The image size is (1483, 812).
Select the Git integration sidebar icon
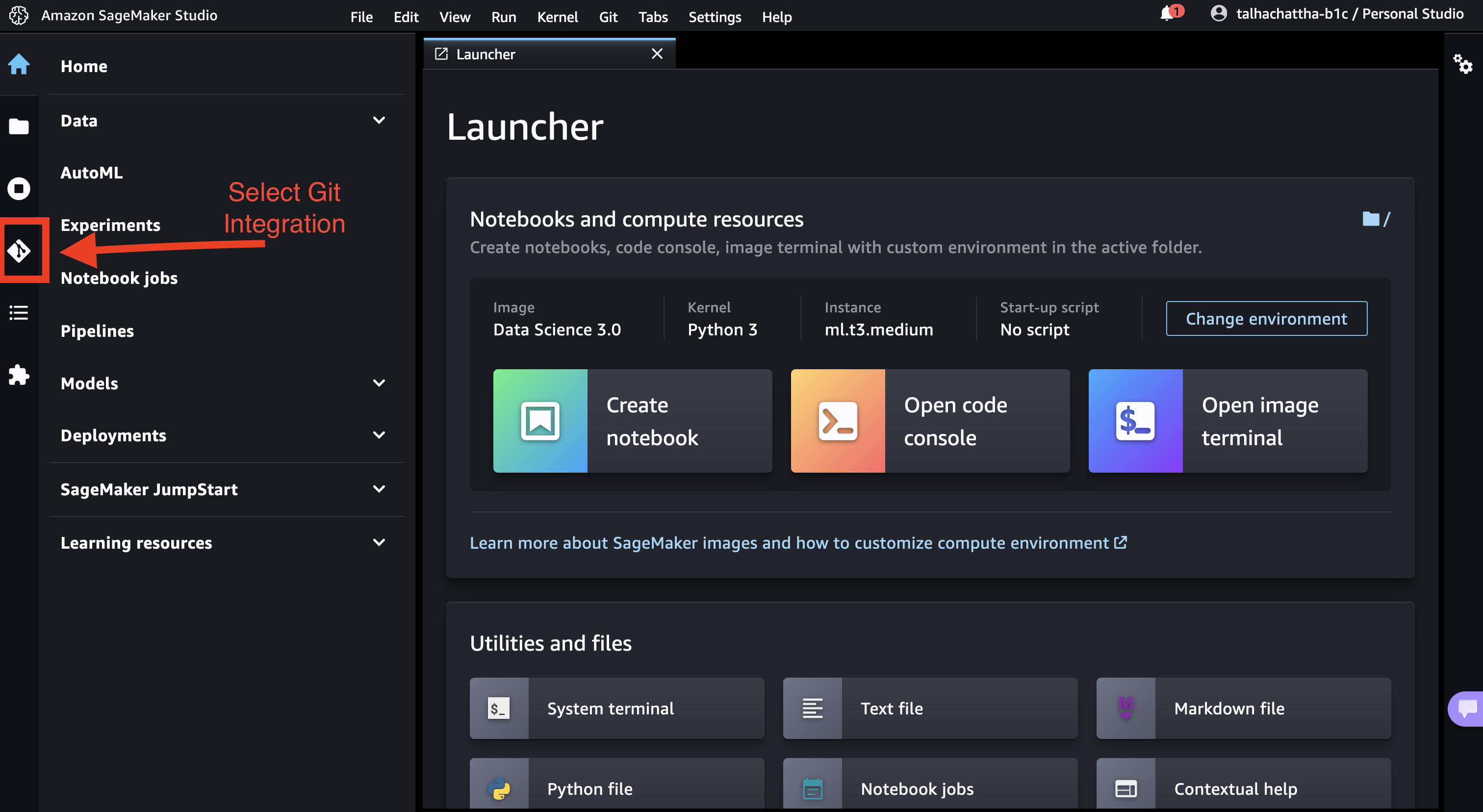(x=19, y=251)
